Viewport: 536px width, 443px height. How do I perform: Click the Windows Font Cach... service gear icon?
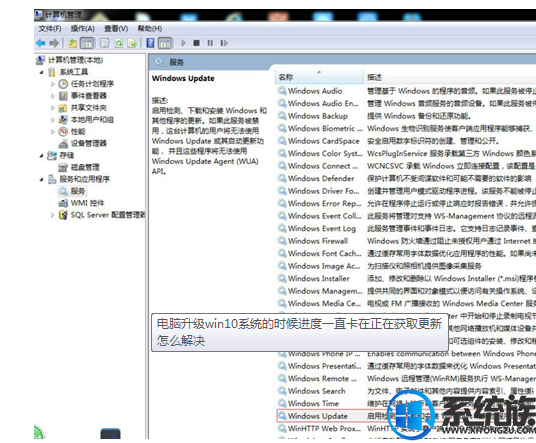pyautogui.click(x=282, y=253)
